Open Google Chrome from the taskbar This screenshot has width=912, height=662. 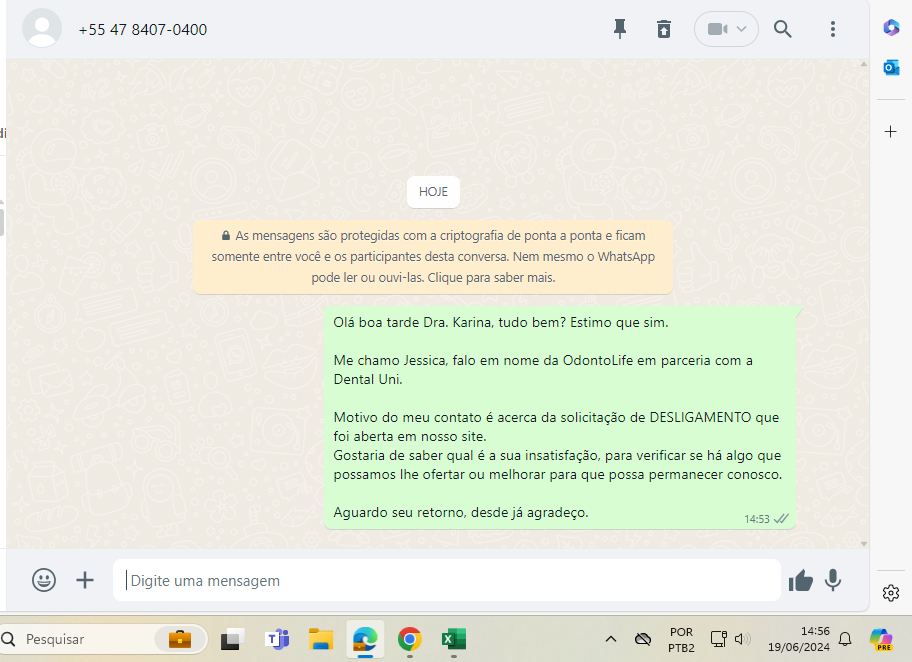[x=409, y=639]
